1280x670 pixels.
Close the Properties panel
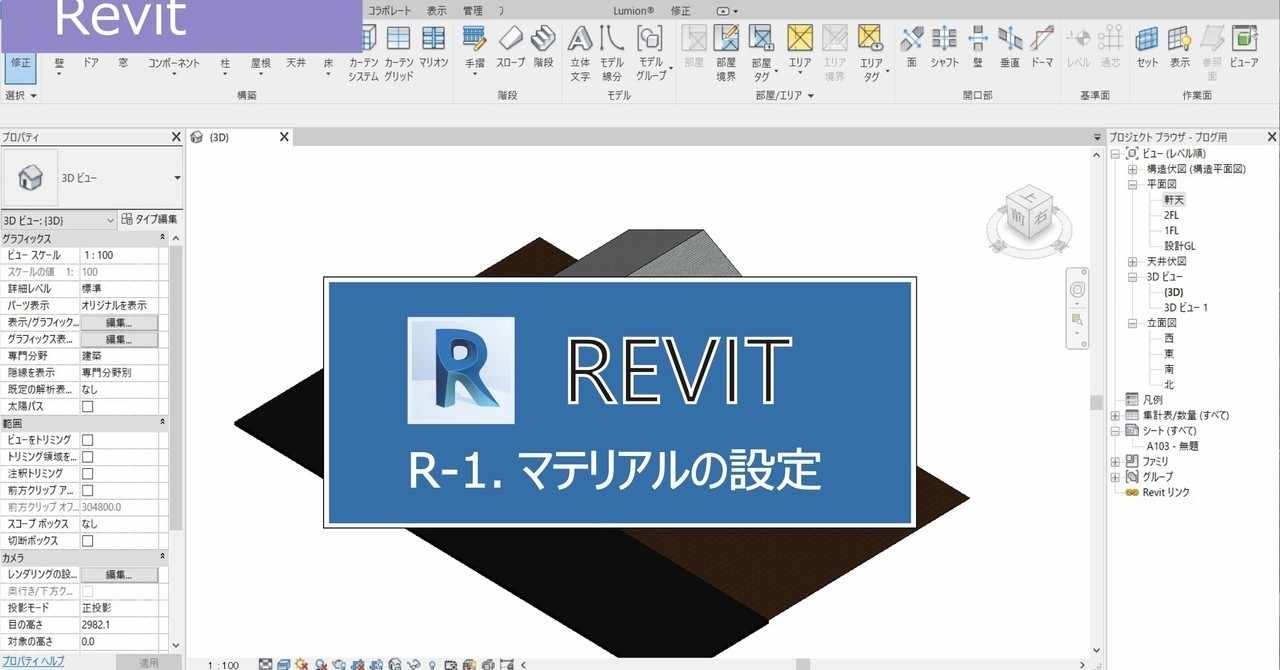coord(176,137)
